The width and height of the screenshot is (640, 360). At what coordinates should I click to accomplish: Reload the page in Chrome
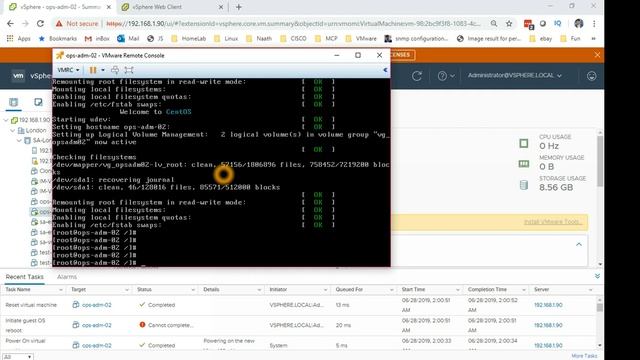pyautogui.click(x=40, y=24)
